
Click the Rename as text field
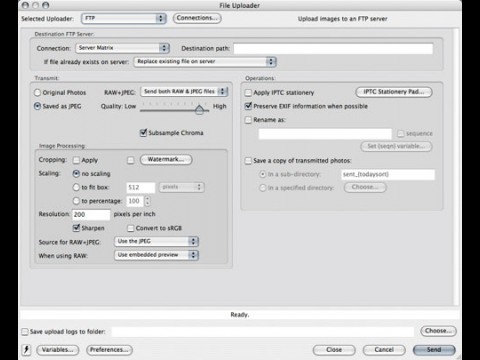coord(325,134)
